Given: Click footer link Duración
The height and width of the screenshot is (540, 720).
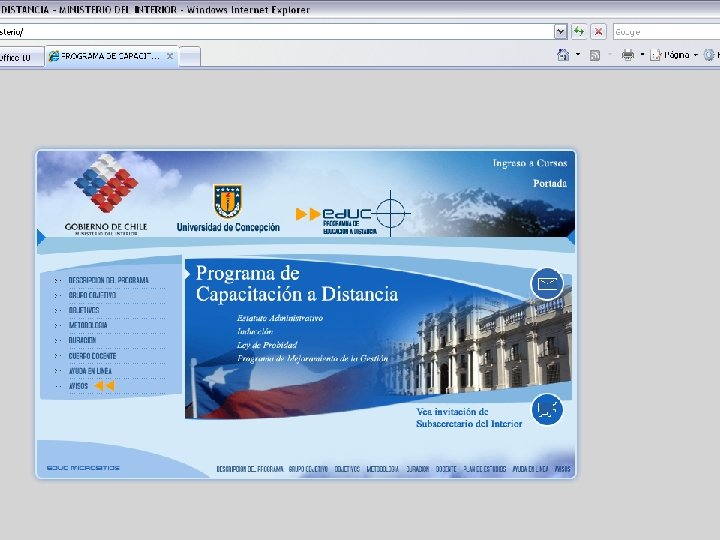Looking at the screenshot, I should [x=417, y=469].
